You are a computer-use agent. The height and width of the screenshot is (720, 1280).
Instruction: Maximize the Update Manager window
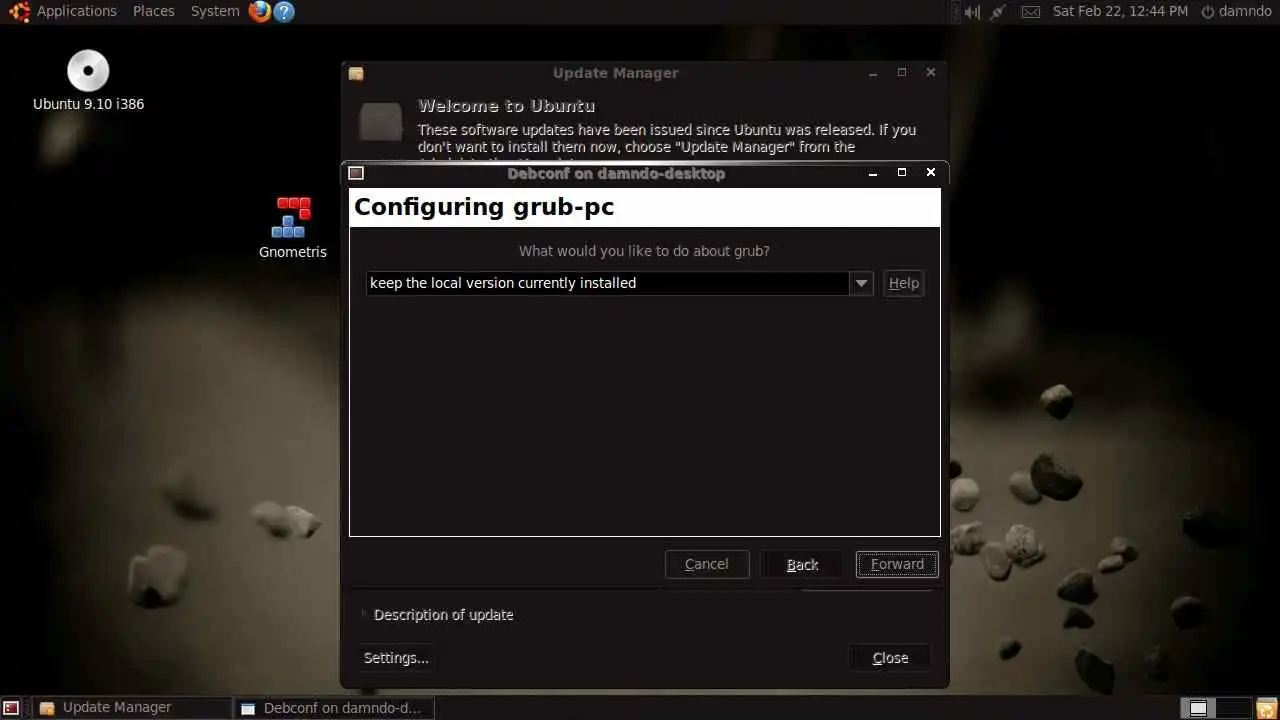[902, 73]
